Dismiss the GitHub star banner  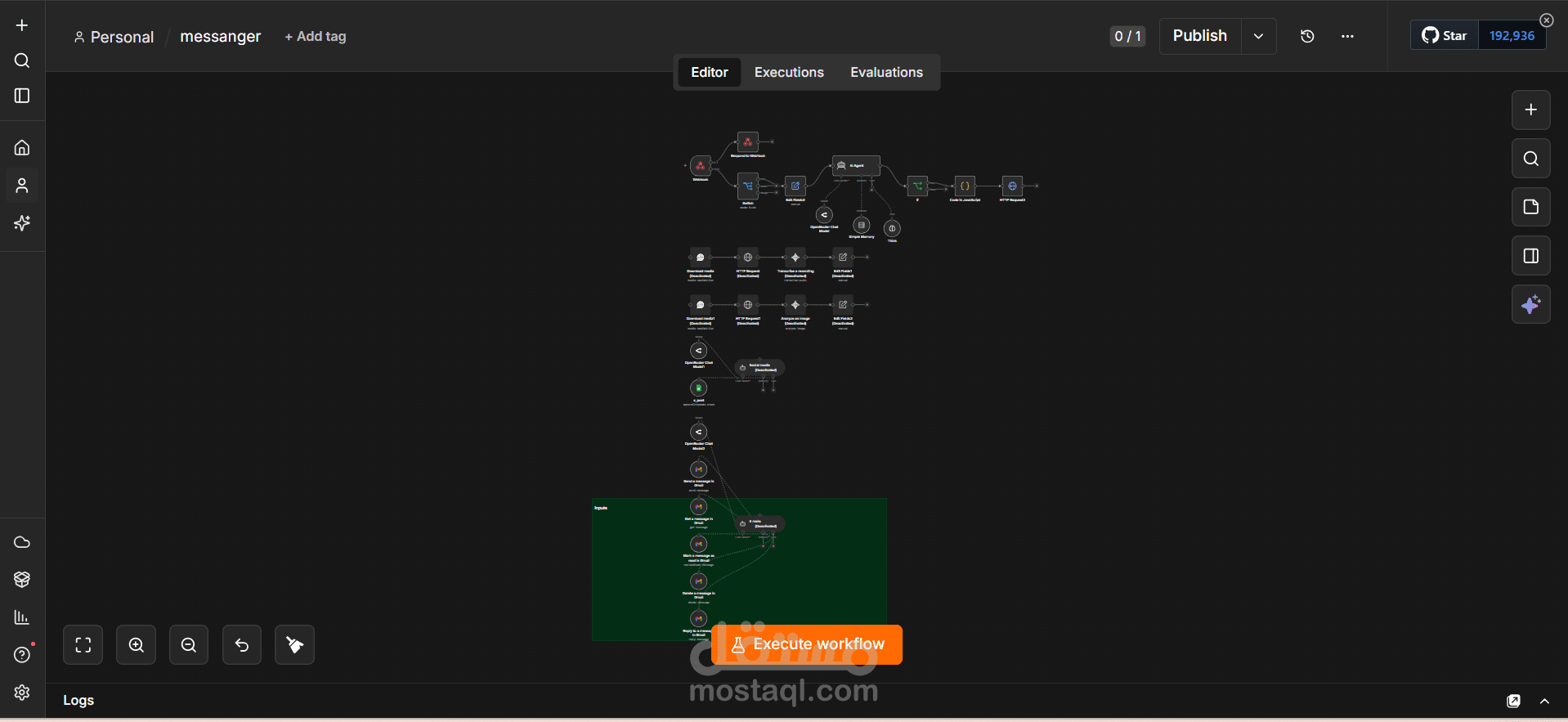(1546, 20)
